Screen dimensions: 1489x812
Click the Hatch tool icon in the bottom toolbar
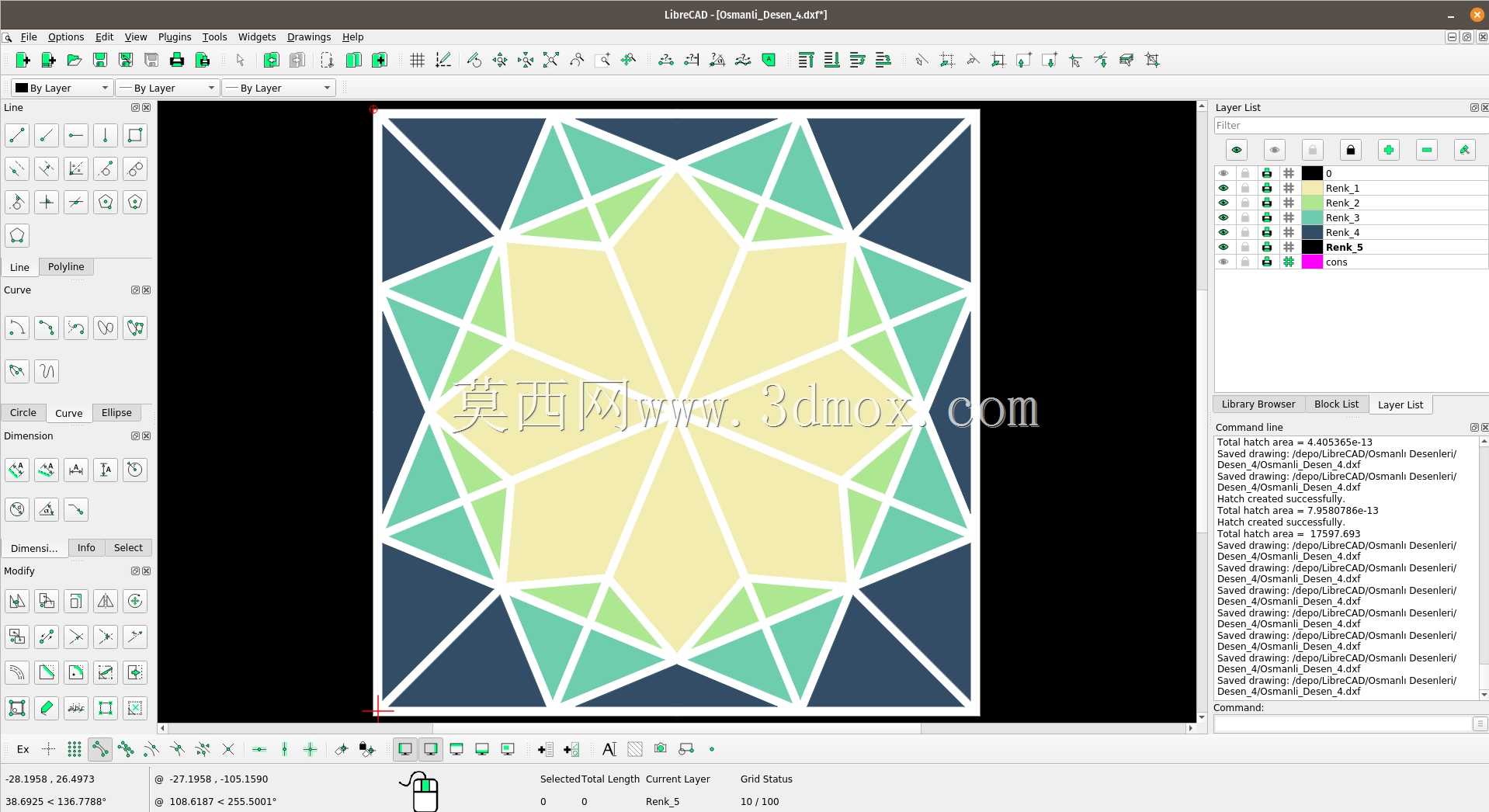click(x=635, y=749)
